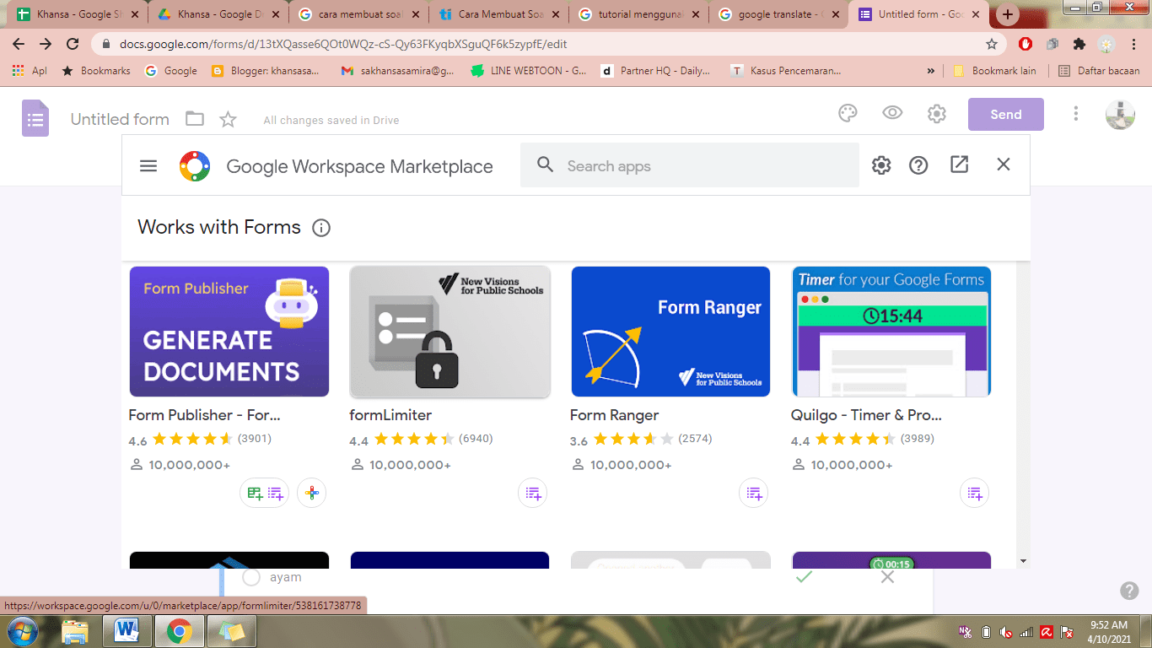Click the Google Workspace Marketplace logo
Viewport: 1152px width, 648px height.
coord(195,166)
